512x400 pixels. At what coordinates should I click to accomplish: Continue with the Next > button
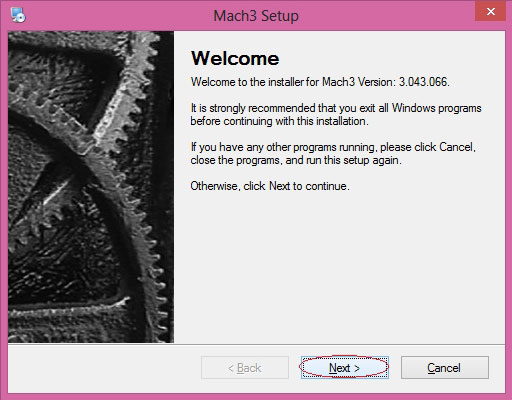click(345, 368)
